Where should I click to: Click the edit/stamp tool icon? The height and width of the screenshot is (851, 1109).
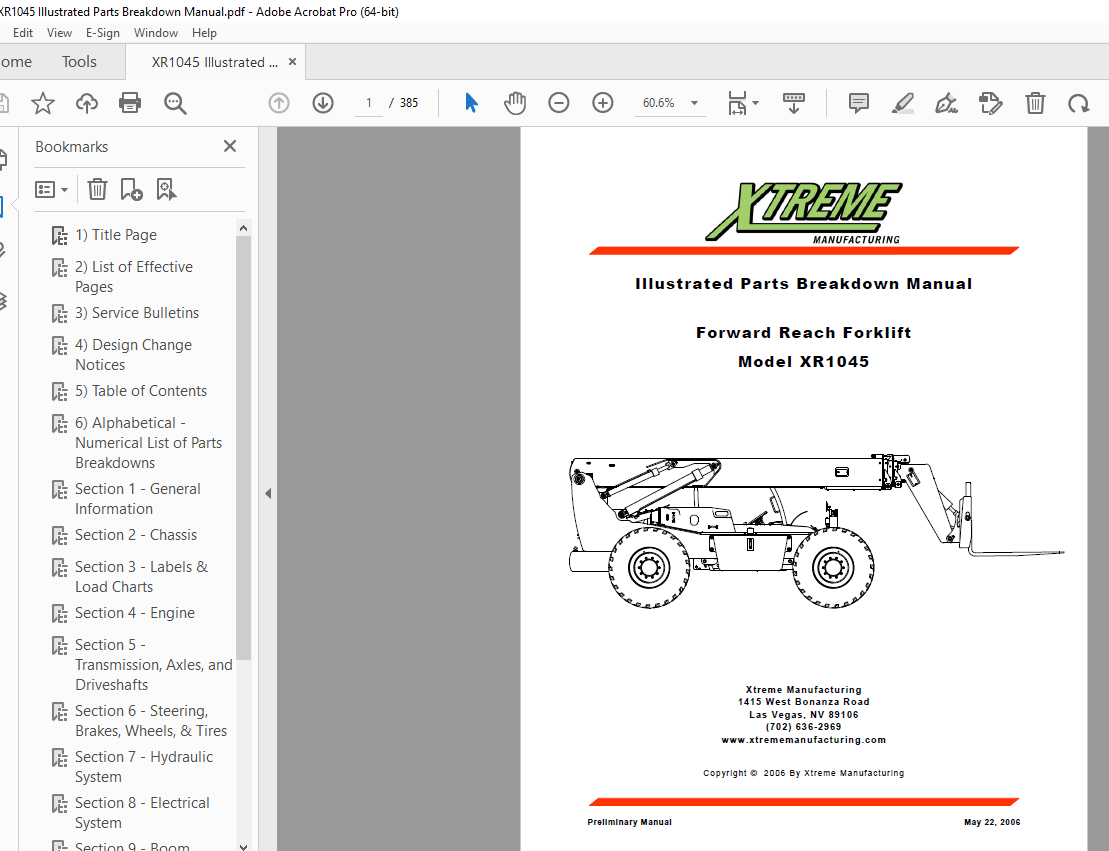(x=990, y=103)
